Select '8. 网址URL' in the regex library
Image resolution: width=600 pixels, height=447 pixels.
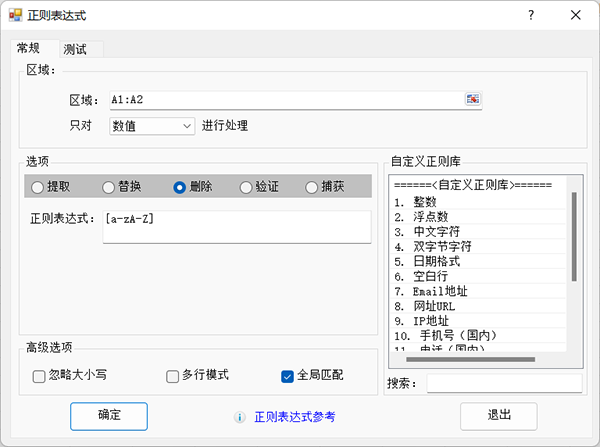[x=479, y=306]
